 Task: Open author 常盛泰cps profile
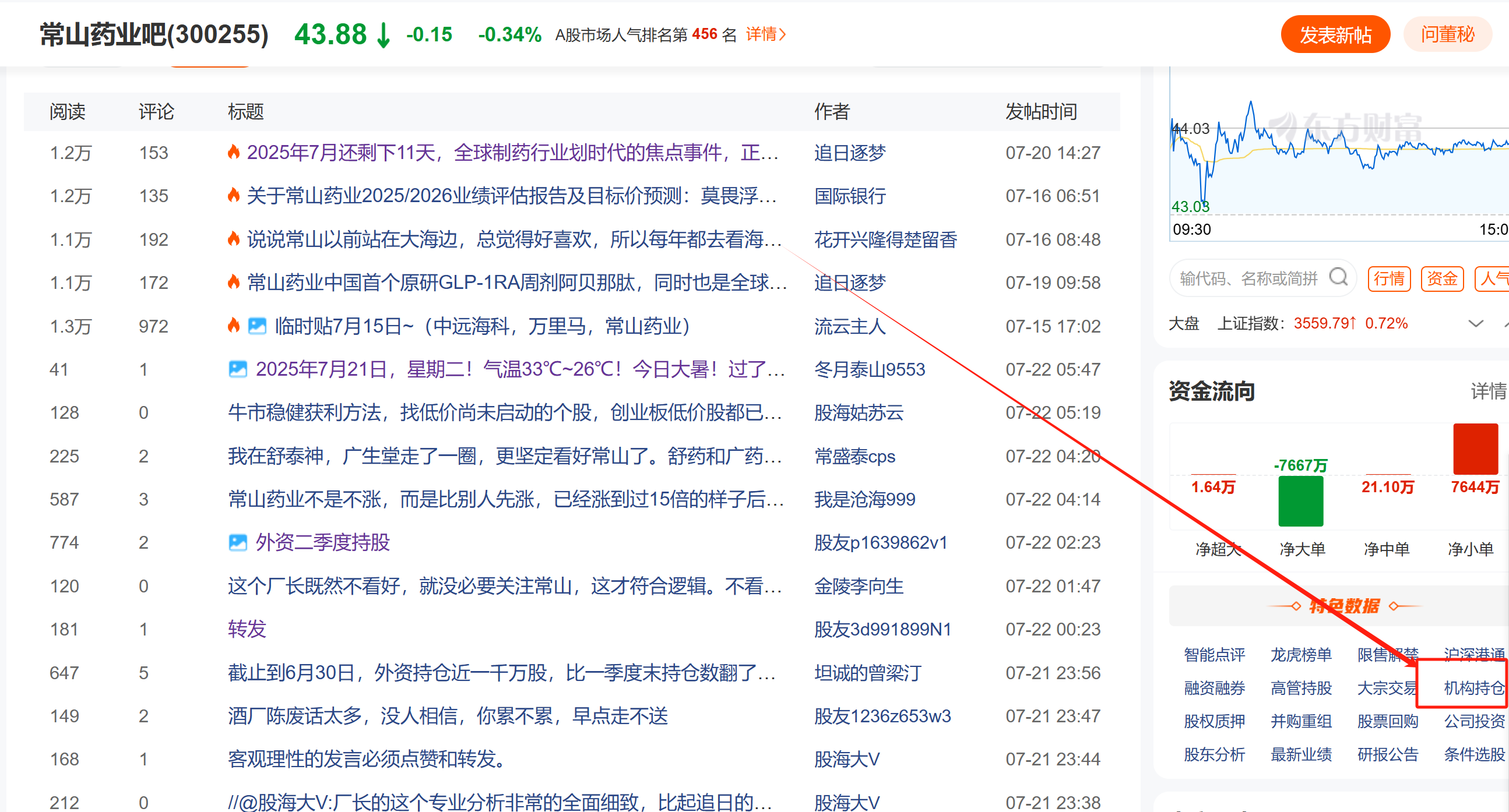854,456
